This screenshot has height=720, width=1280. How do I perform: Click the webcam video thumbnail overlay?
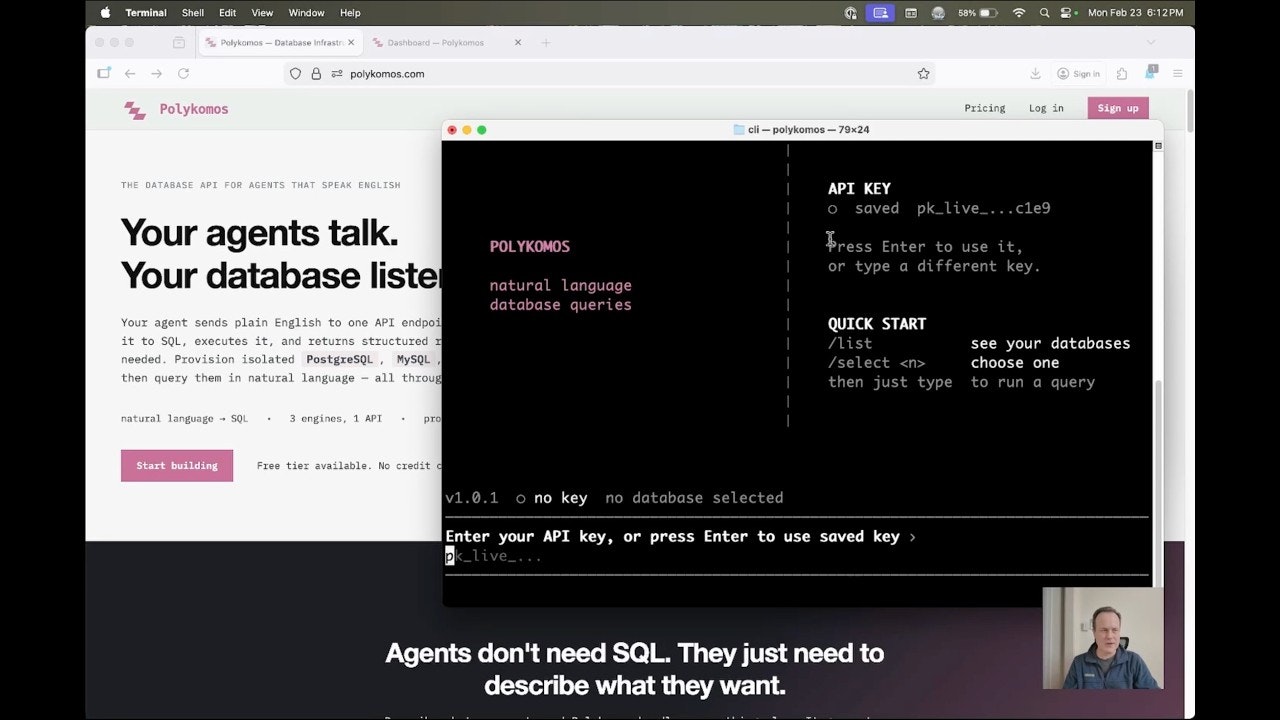click(x=1103, y=638)
